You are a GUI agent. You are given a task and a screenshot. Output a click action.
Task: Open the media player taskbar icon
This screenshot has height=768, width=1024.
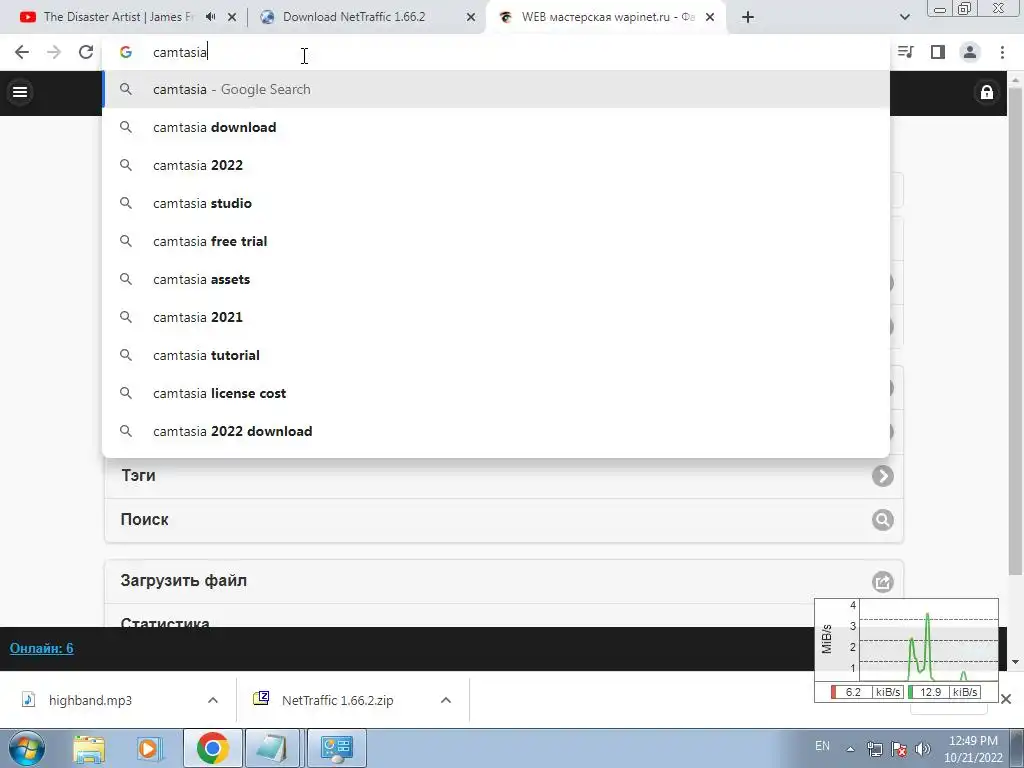149,748
